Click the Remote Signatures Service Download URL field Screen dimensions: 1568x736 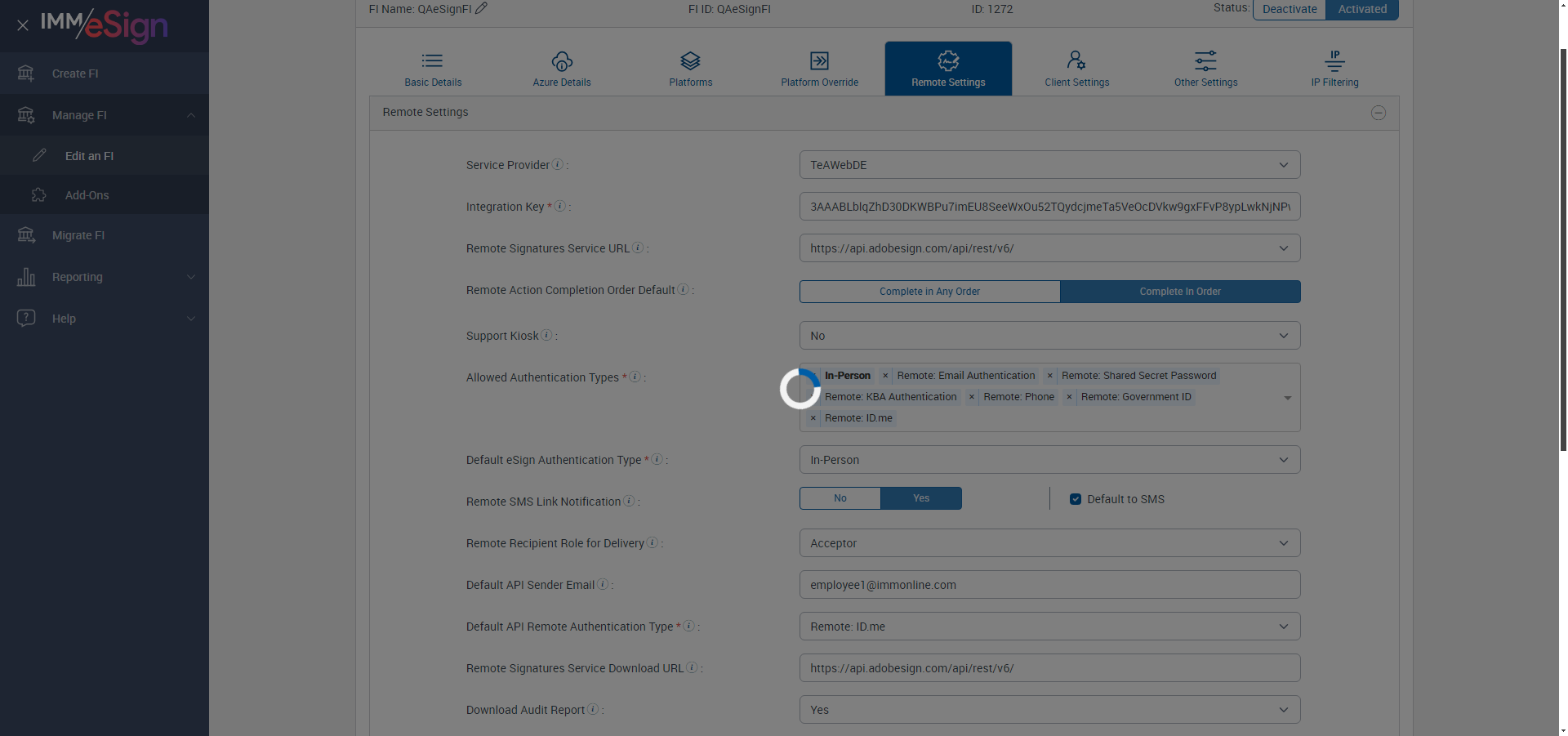[1049, 668]
